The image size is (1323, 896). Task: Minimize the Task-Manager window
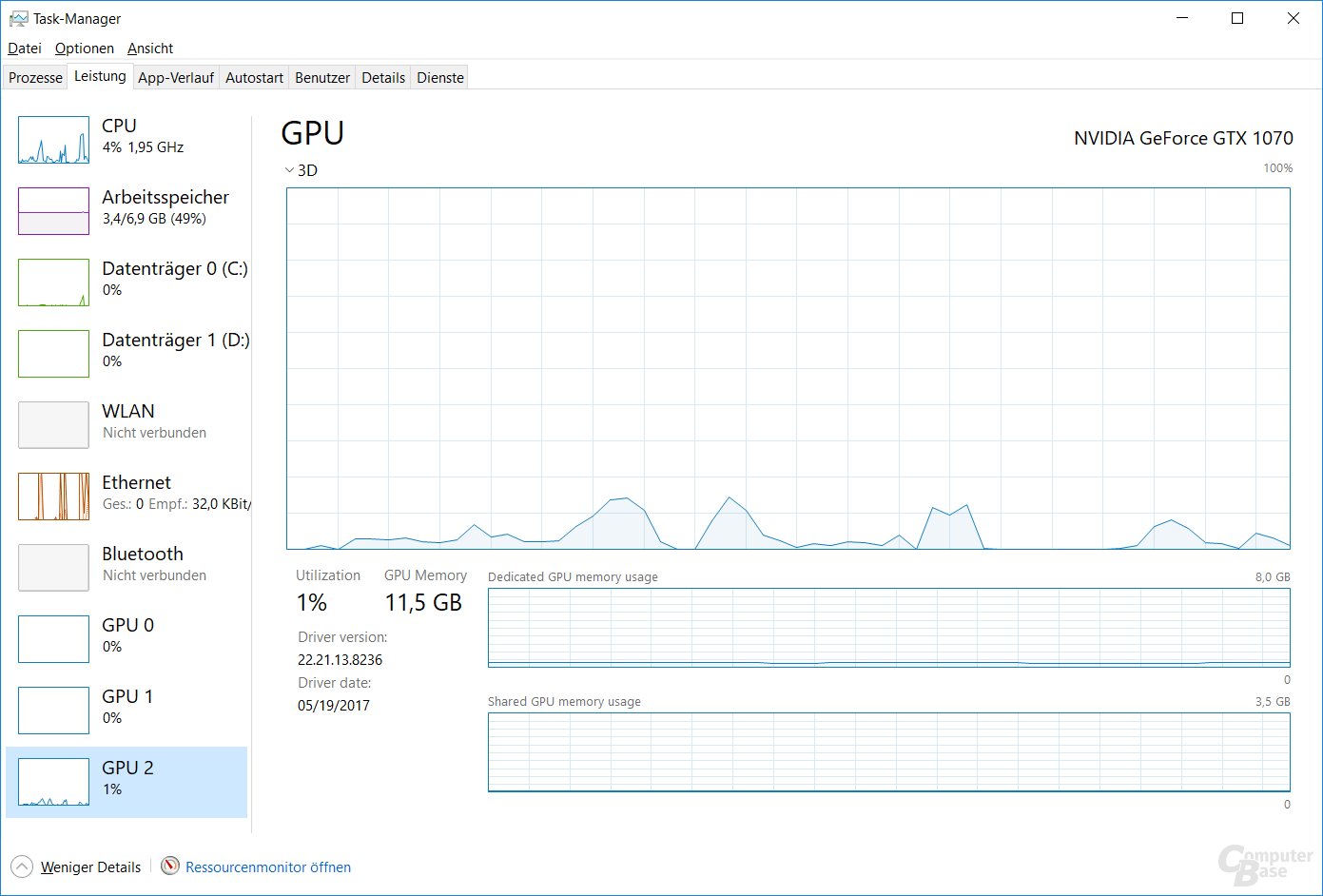tap(1182, 18)
